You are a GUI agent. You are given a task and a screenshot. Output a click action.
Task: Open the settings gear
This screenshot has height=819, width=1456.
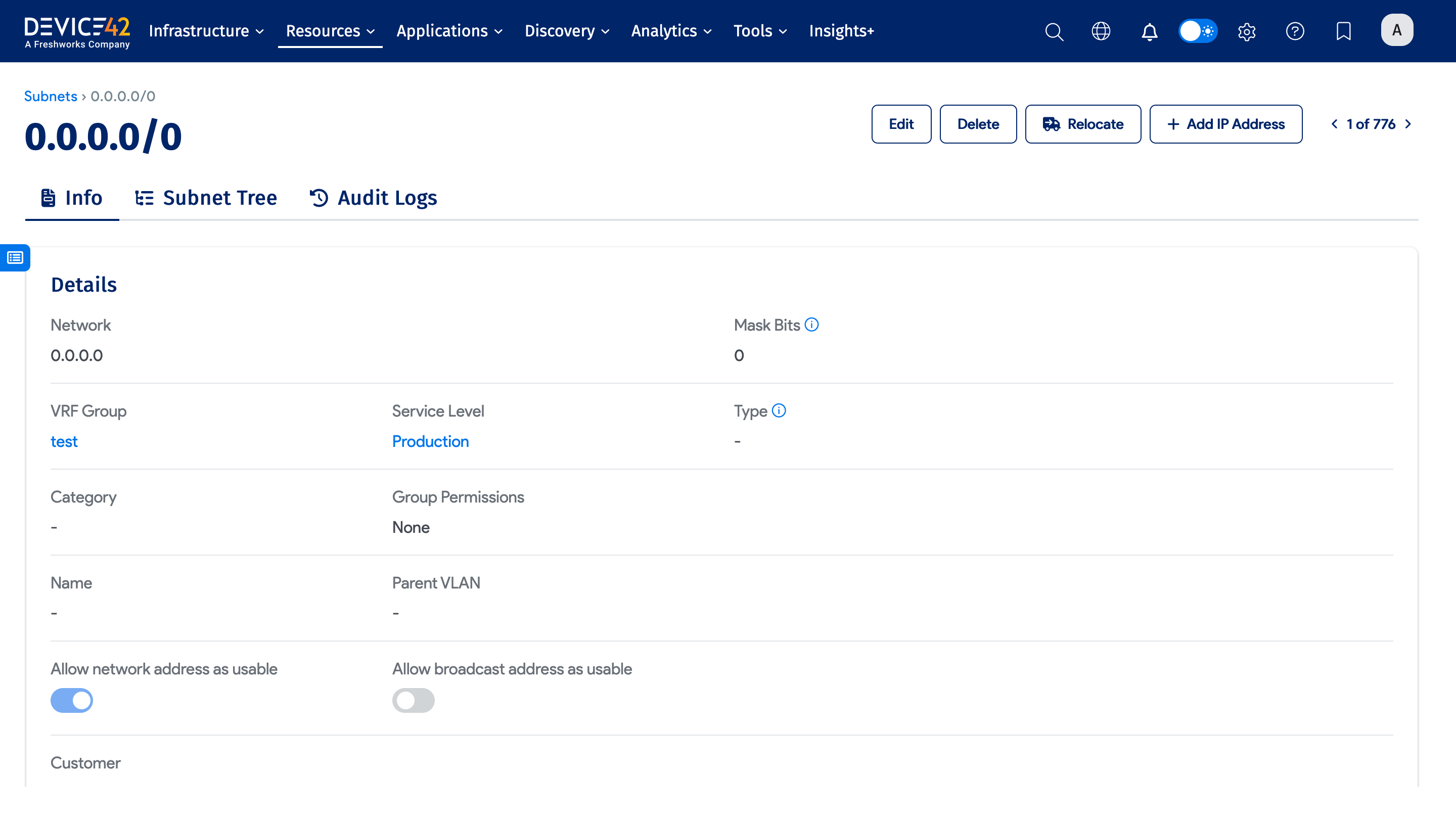[x=1246, y=31]
